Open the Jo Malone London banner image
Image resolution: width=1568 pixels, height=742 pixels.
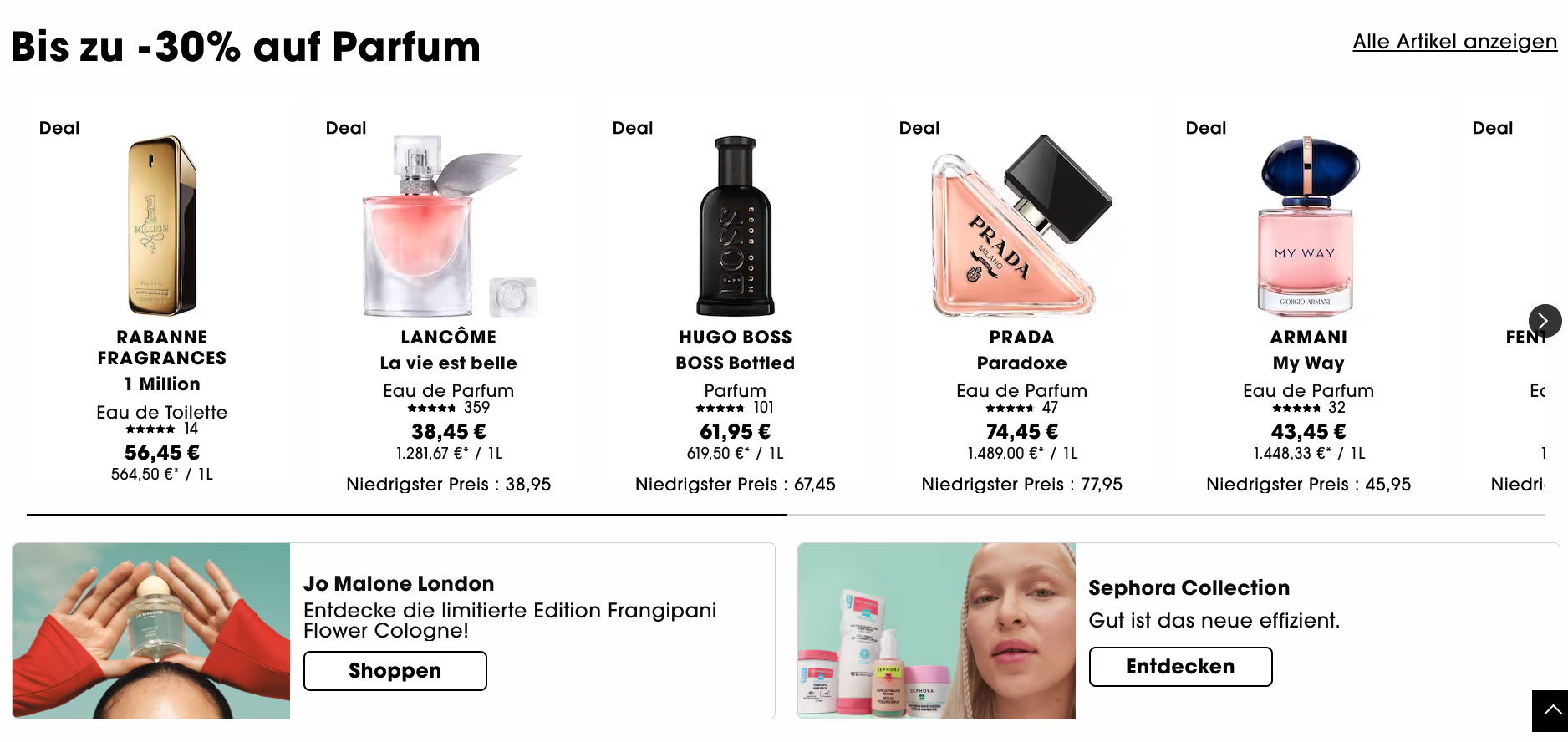(x=151, y=631)
